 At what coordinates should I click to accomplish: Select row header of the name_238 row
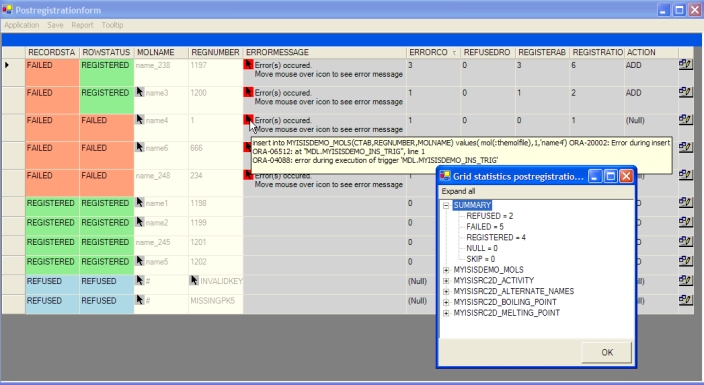(x=13, y=72)
